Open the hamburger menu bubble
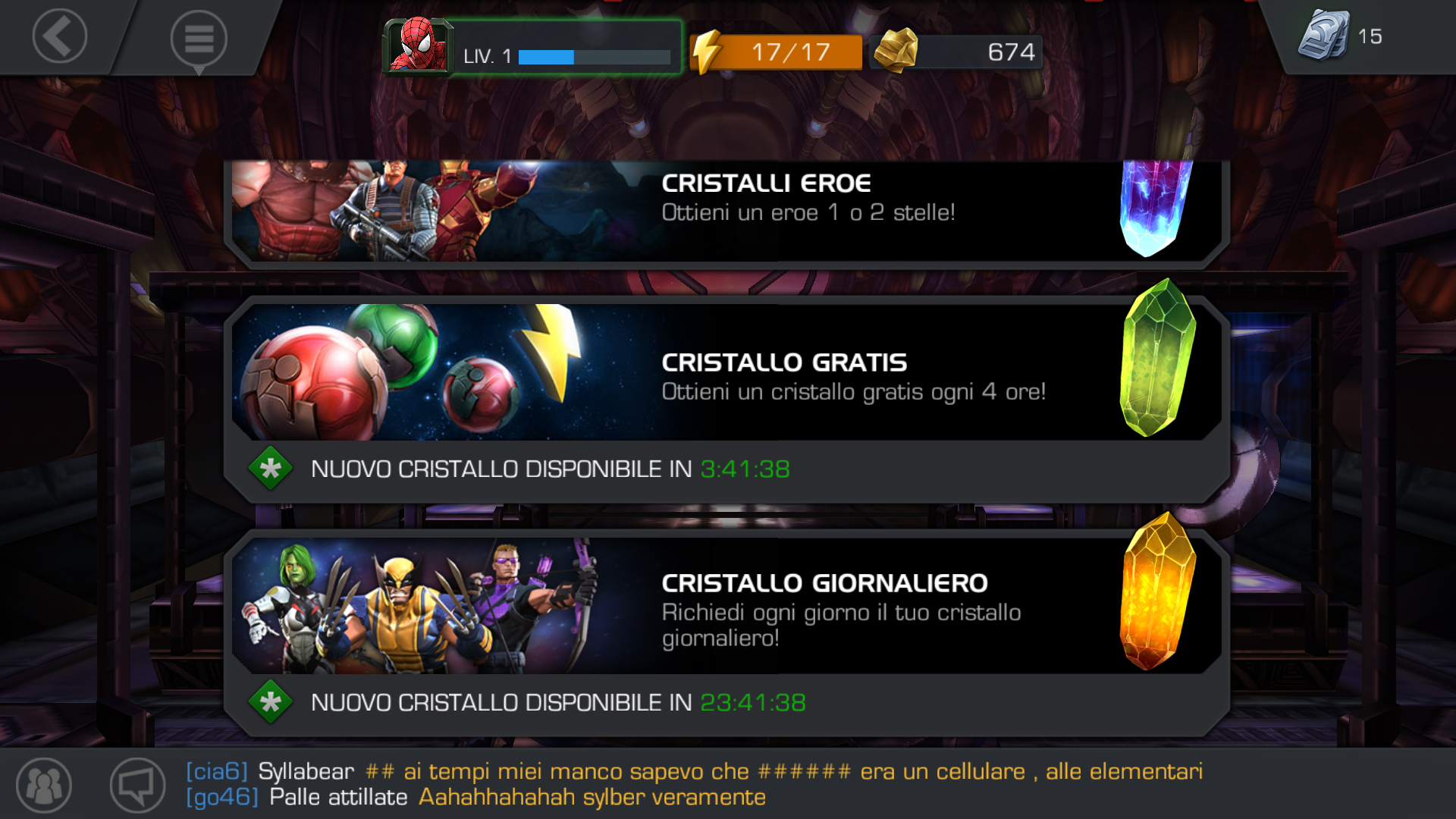Screen dimensions: 1456x819 point(199,40)
